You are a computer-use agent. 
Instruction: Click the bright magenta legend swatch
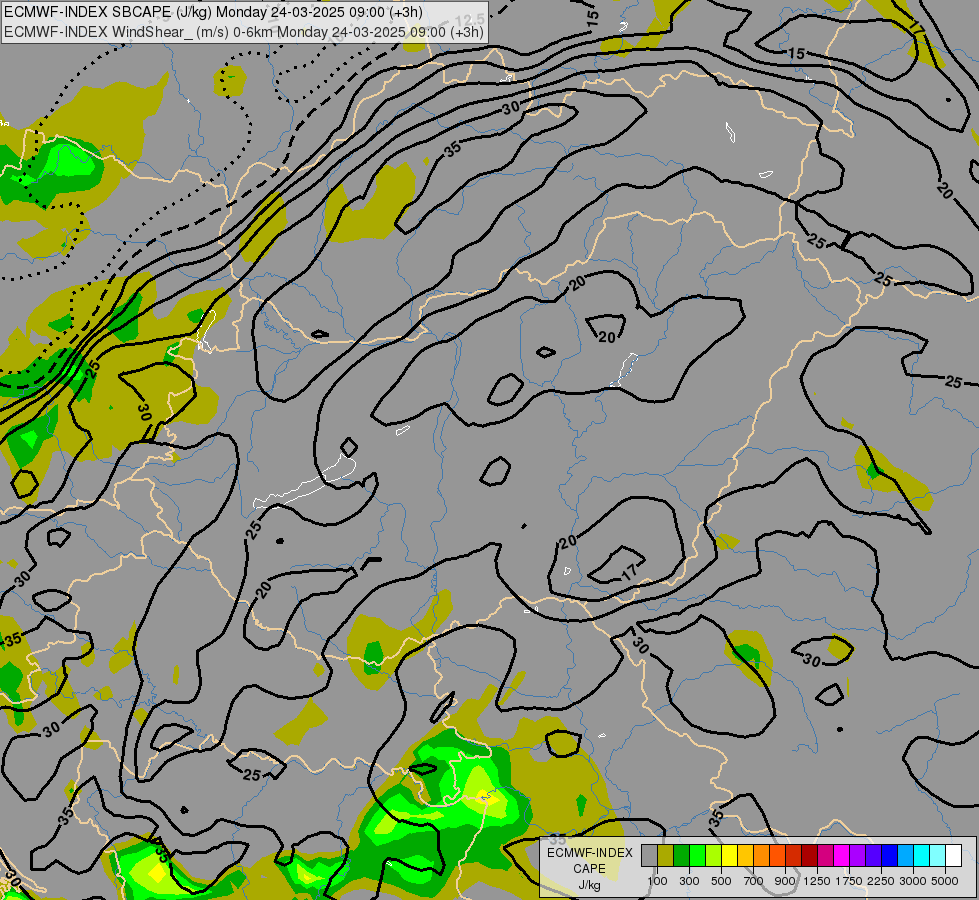pos(842,855)
